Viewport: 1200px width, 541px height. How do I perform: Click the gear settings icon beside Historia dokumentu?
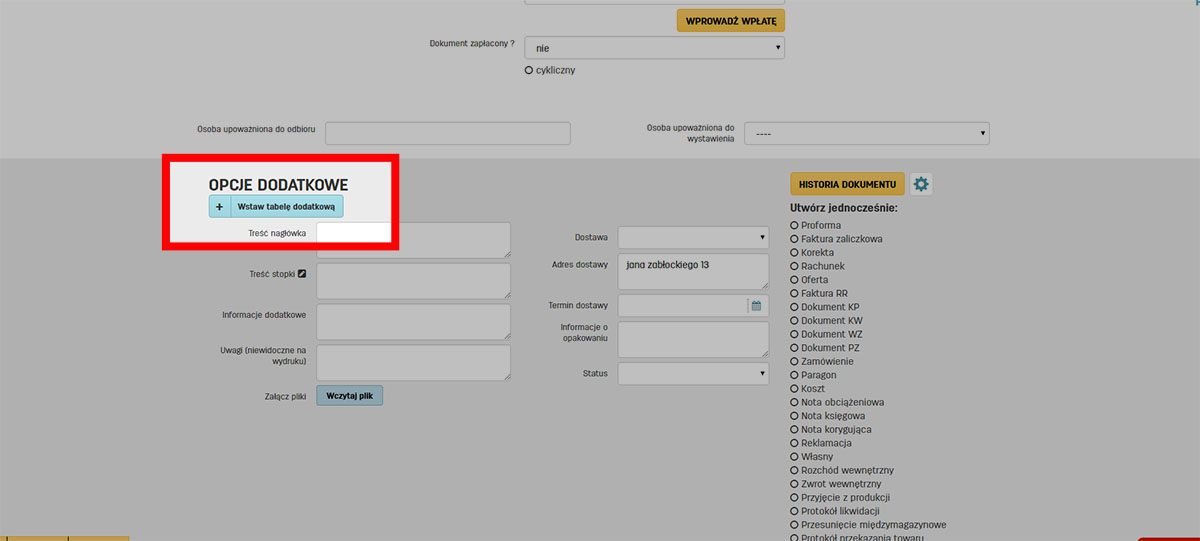(x=921, y=184)
